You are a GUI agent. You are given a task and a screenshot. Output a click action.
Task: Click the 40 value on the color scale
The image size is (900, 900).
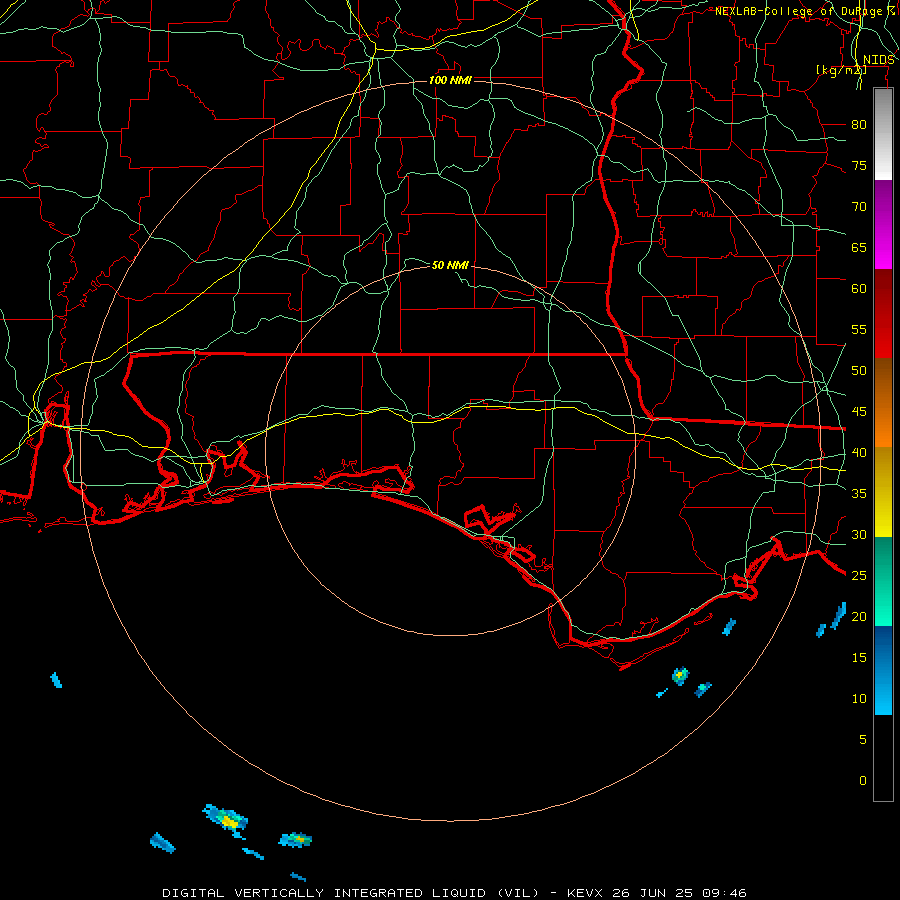(859, 453)
